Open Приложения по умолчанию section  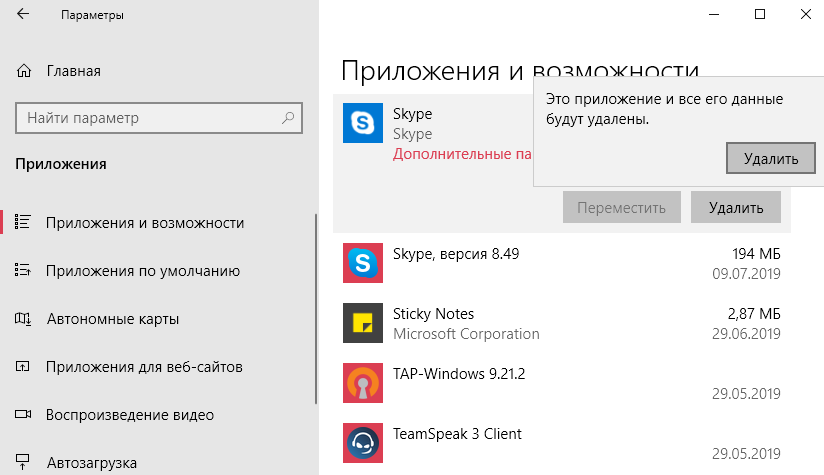click(142, 270)
